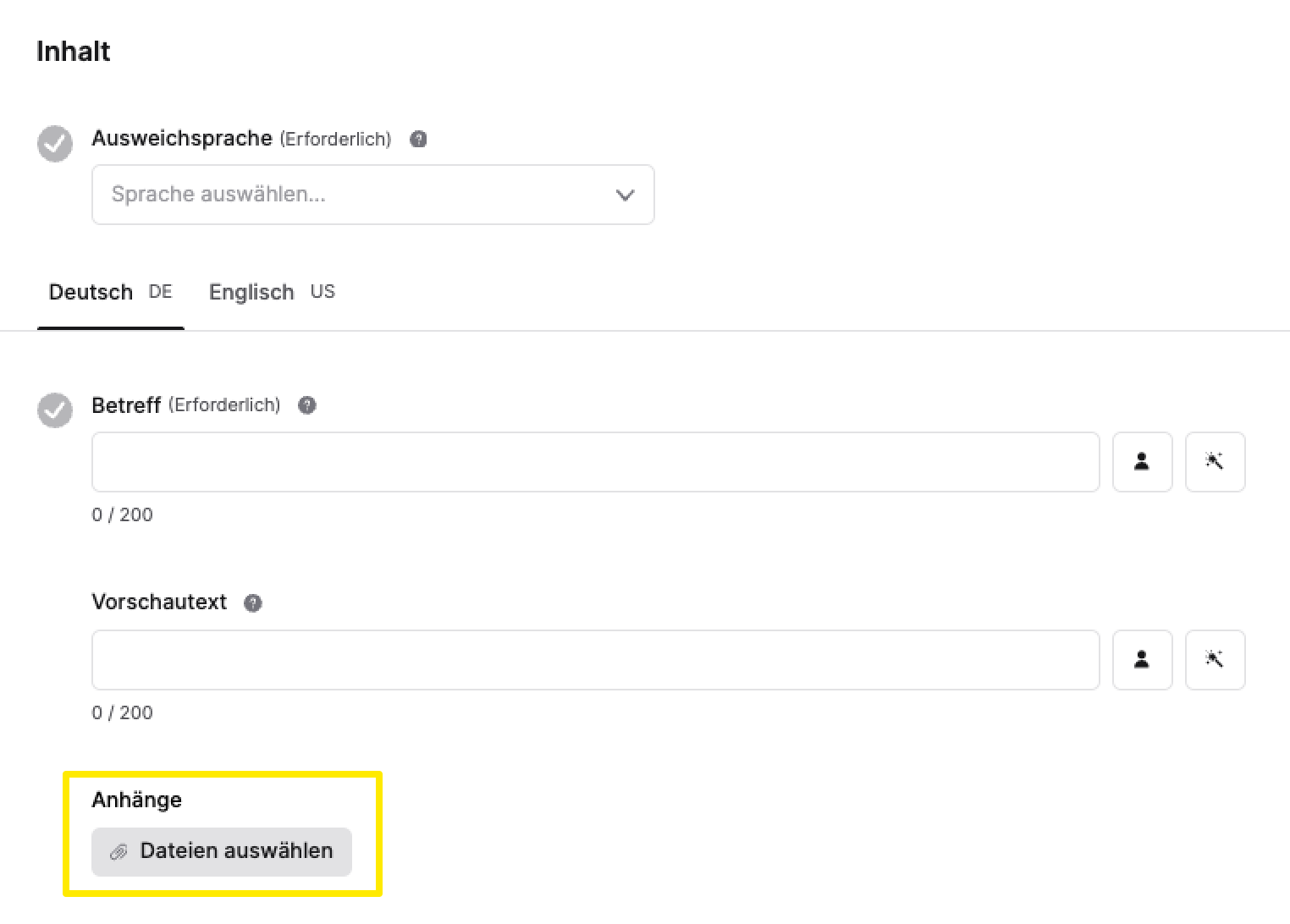Click the 0 / 200 counter under Vorschautext
This screenshot has height=924, width=1290.
click(122, 712)
